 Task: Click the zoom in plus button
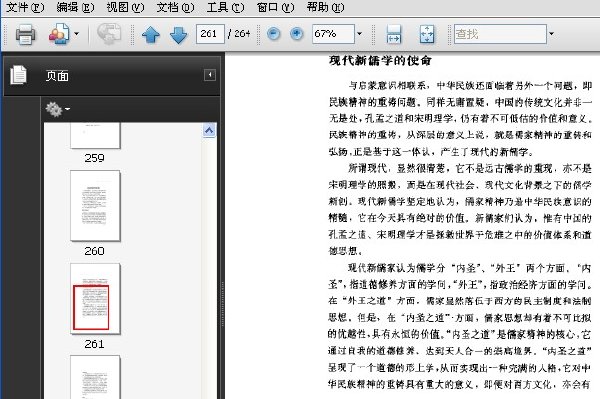[x=297, y=34]
